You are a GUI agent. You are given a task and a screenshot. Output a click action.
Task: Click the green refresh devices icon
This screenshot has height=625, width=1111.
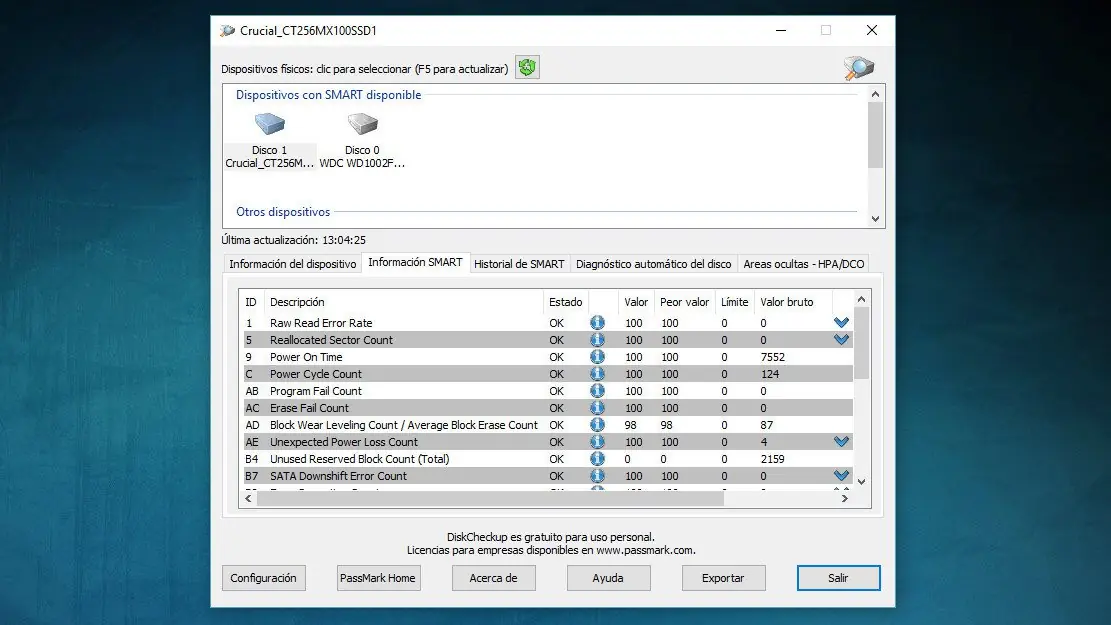pos(527,68)
